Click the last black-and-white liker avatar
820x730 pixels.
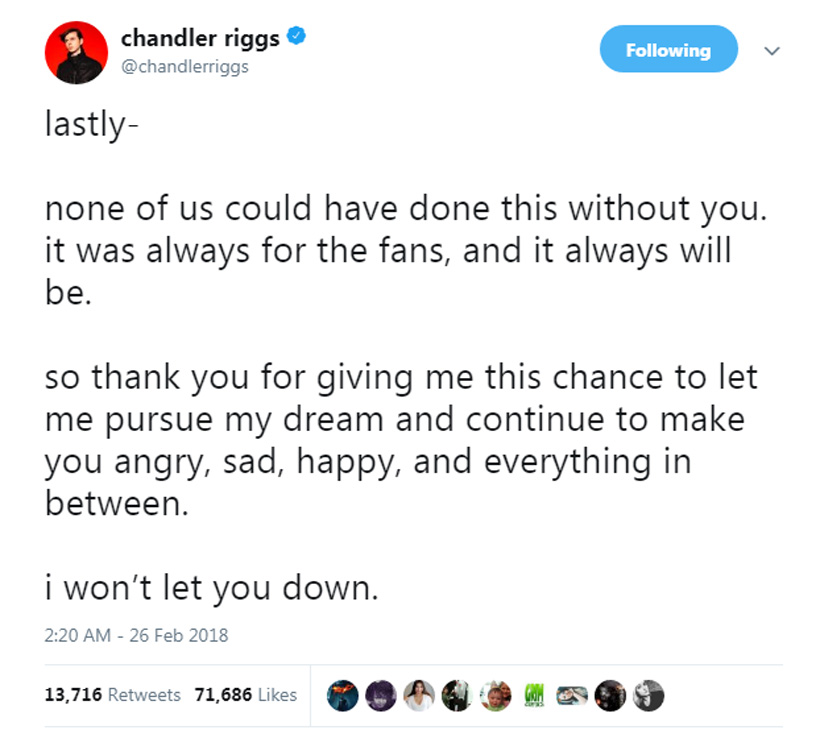(x=647, y=695)
